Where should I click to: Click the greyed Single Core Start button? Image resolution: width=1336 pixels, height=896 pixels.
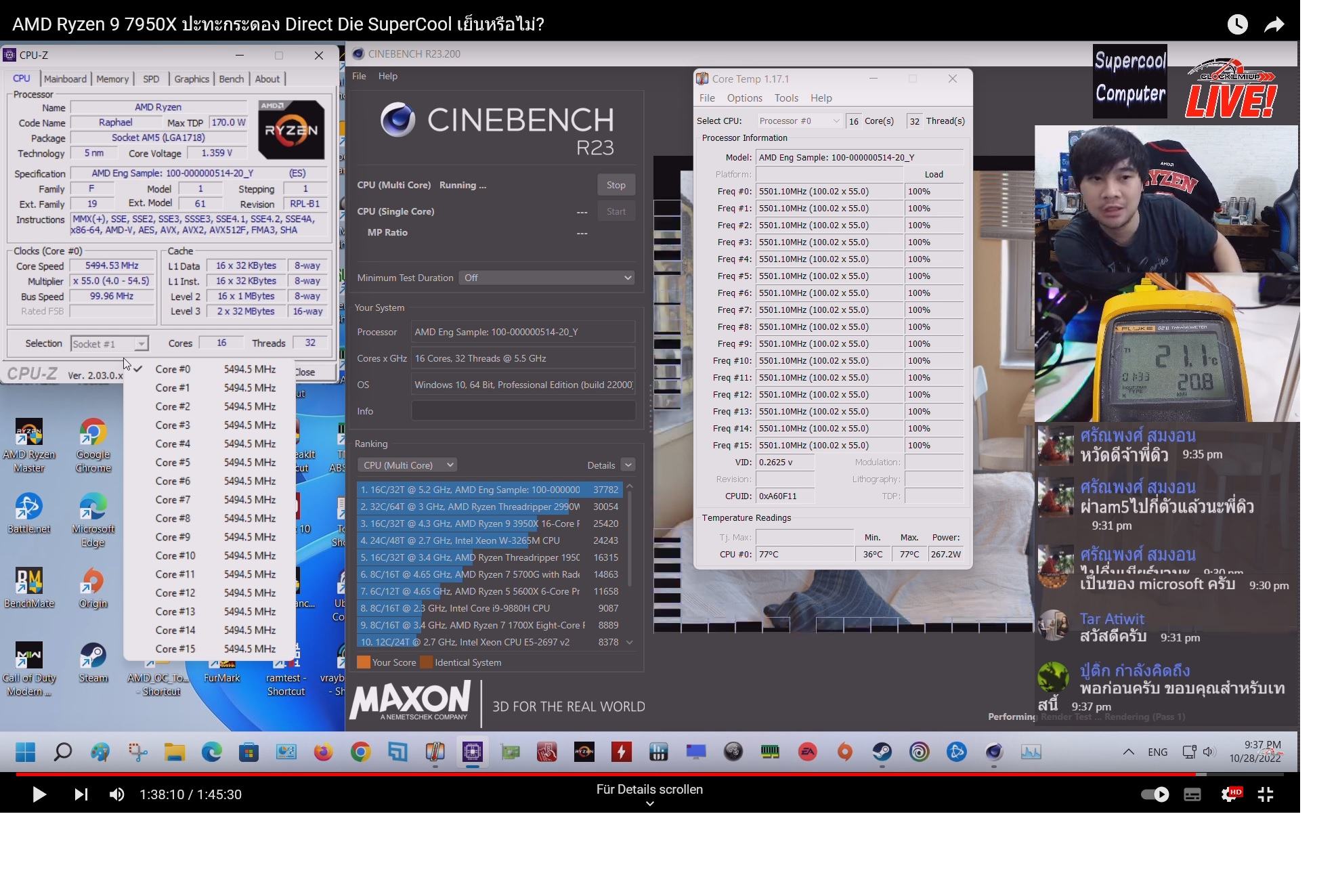click(x=616, y=211)
